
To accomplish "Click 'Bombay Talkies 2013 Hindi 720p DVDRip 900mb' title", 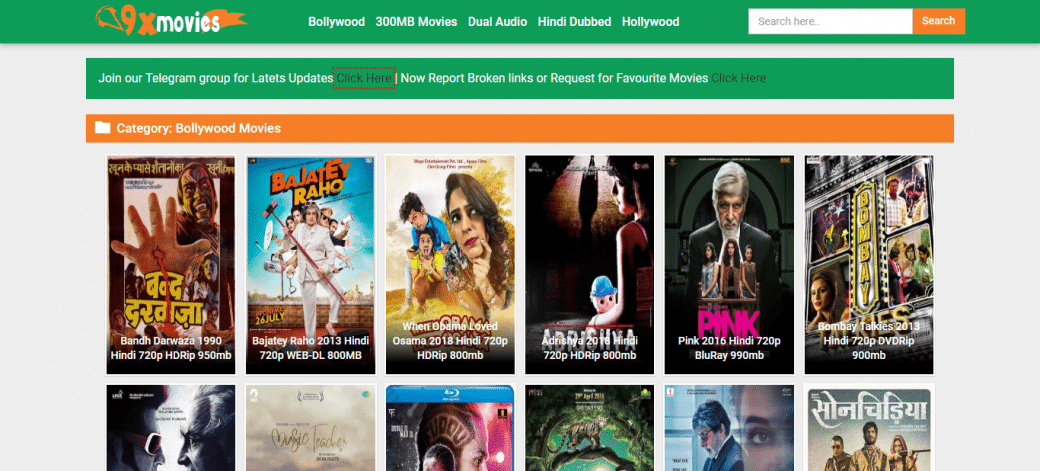I will point(869,341).
